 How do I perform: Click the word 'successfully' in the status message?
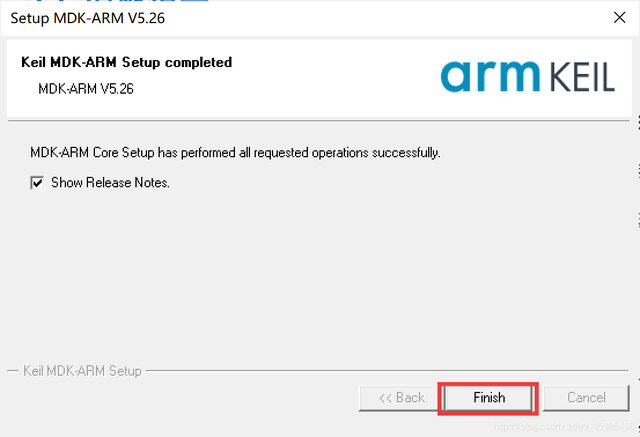(406, 153)
